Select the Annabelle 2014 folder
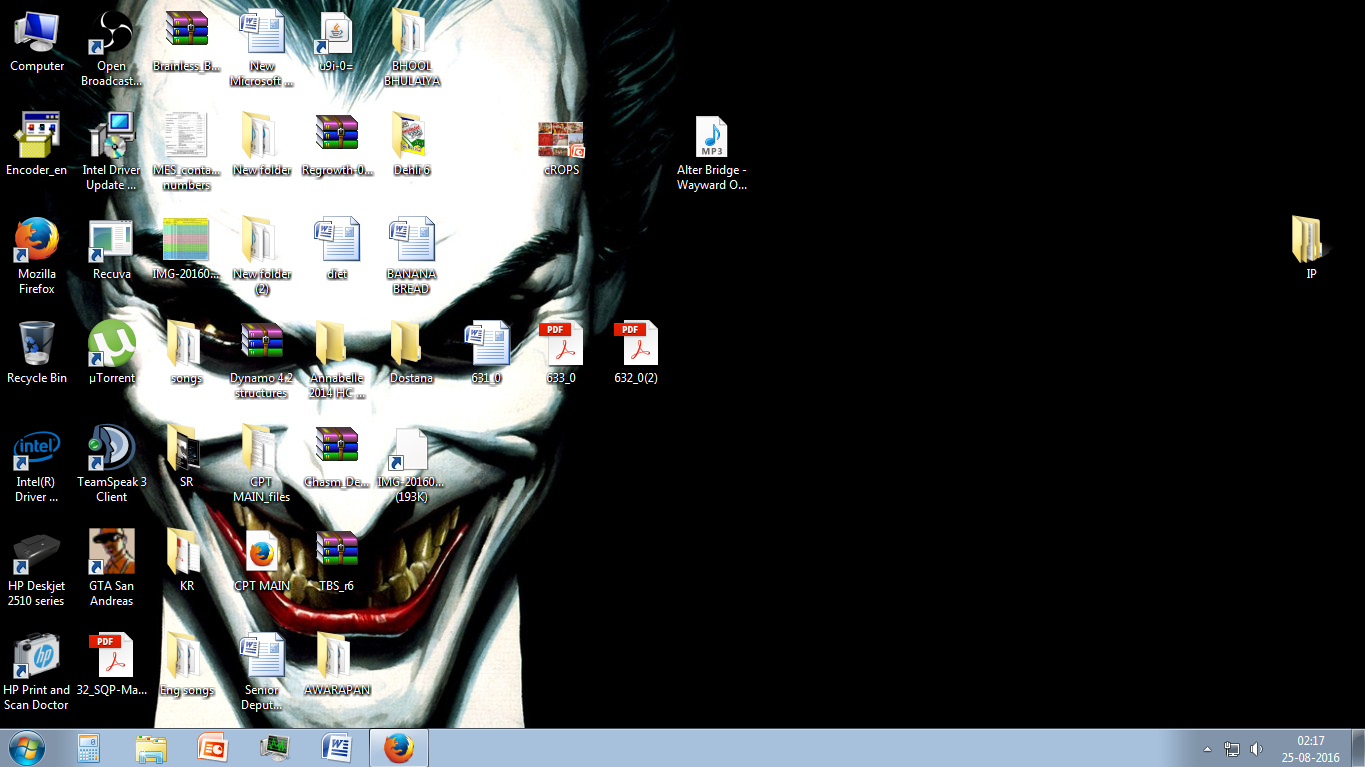The image size is (1365, 767). 337,360
